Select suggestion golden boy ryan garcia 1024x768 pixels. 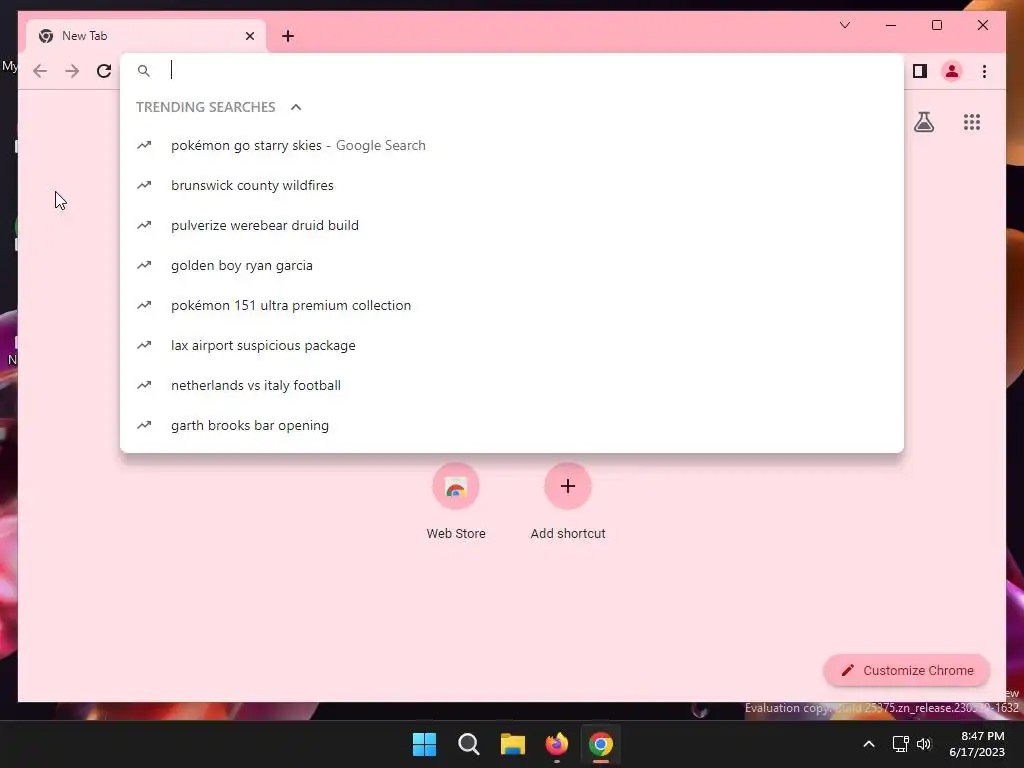[512, 265]
